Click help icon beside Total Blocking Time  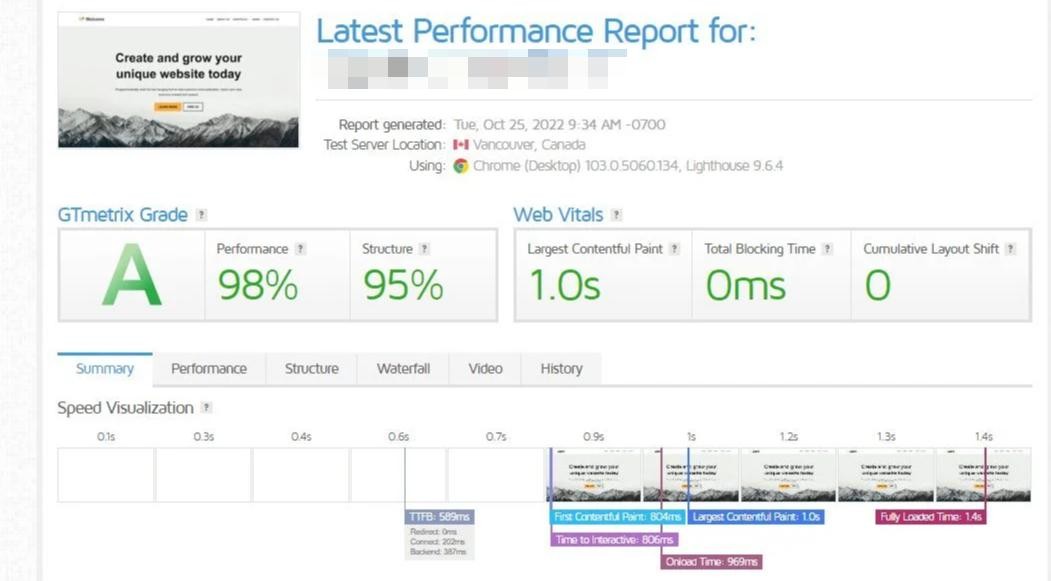pos(827,249)
